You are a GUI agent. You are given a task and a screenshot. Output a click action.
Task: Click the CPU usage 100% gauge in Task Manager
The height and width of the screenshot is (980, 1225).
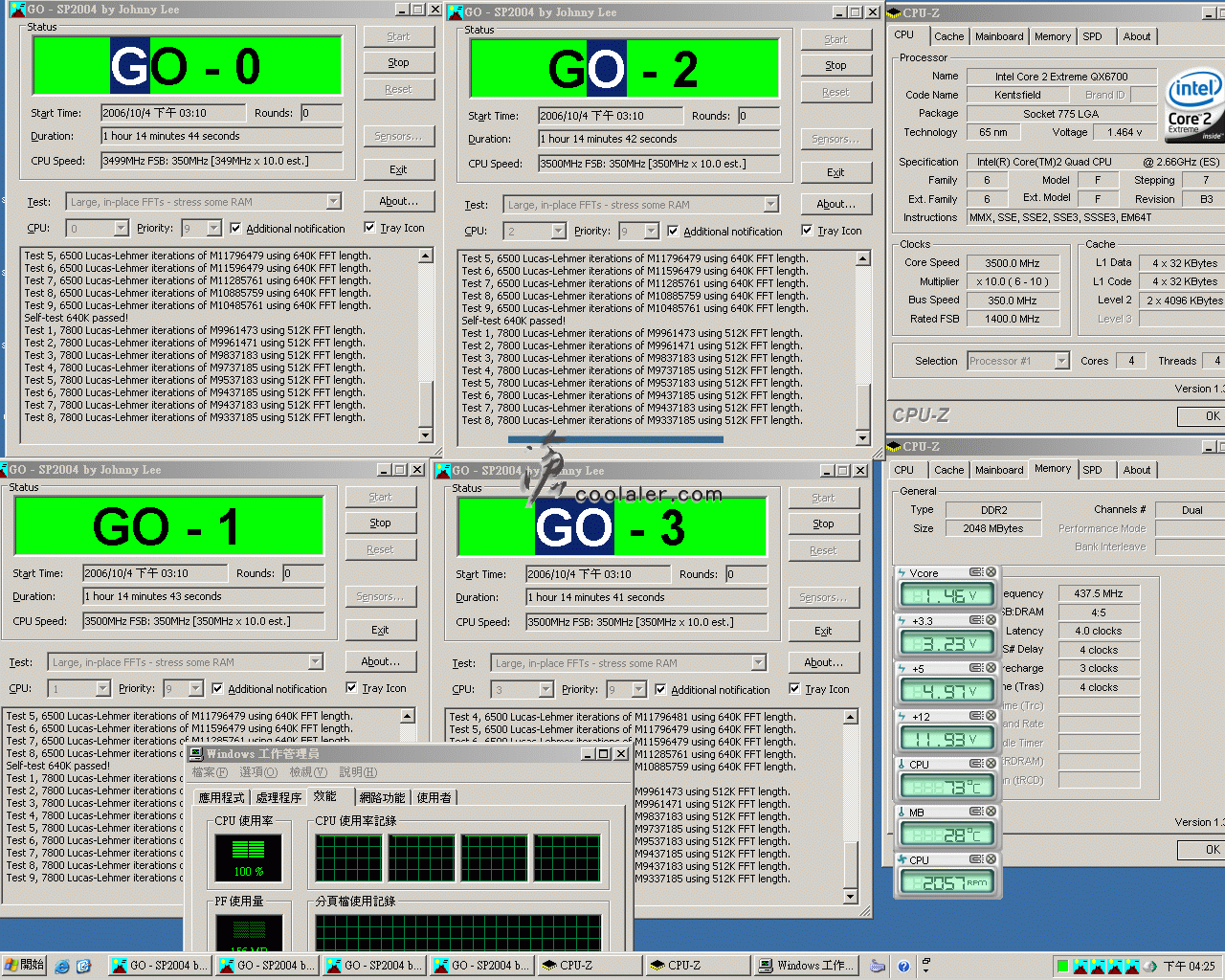pyautogui.click(x=248, y=857)
